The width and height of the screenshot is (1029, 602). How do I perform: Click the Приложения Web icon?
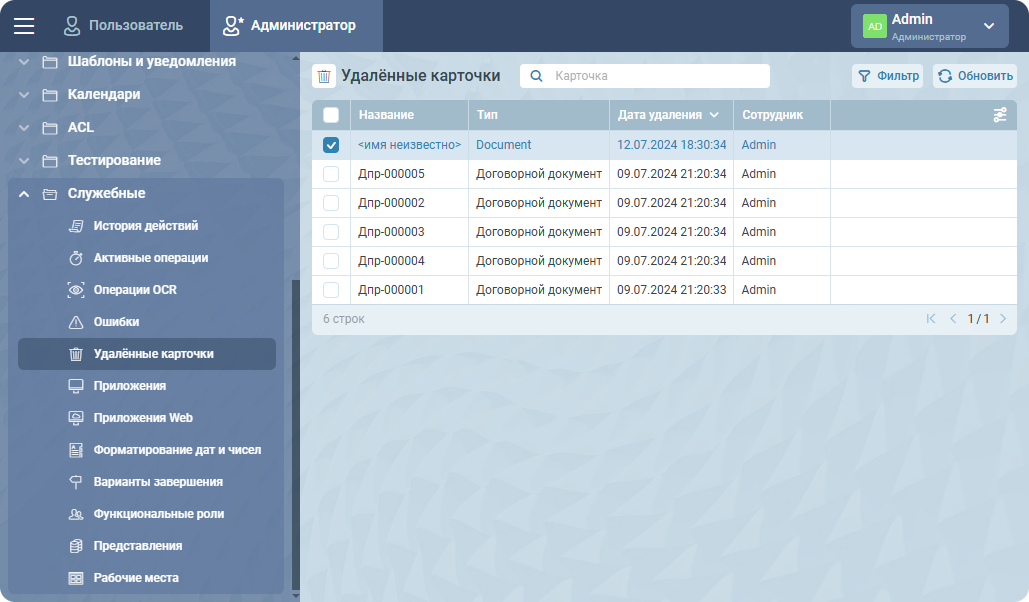pos(76,418)
